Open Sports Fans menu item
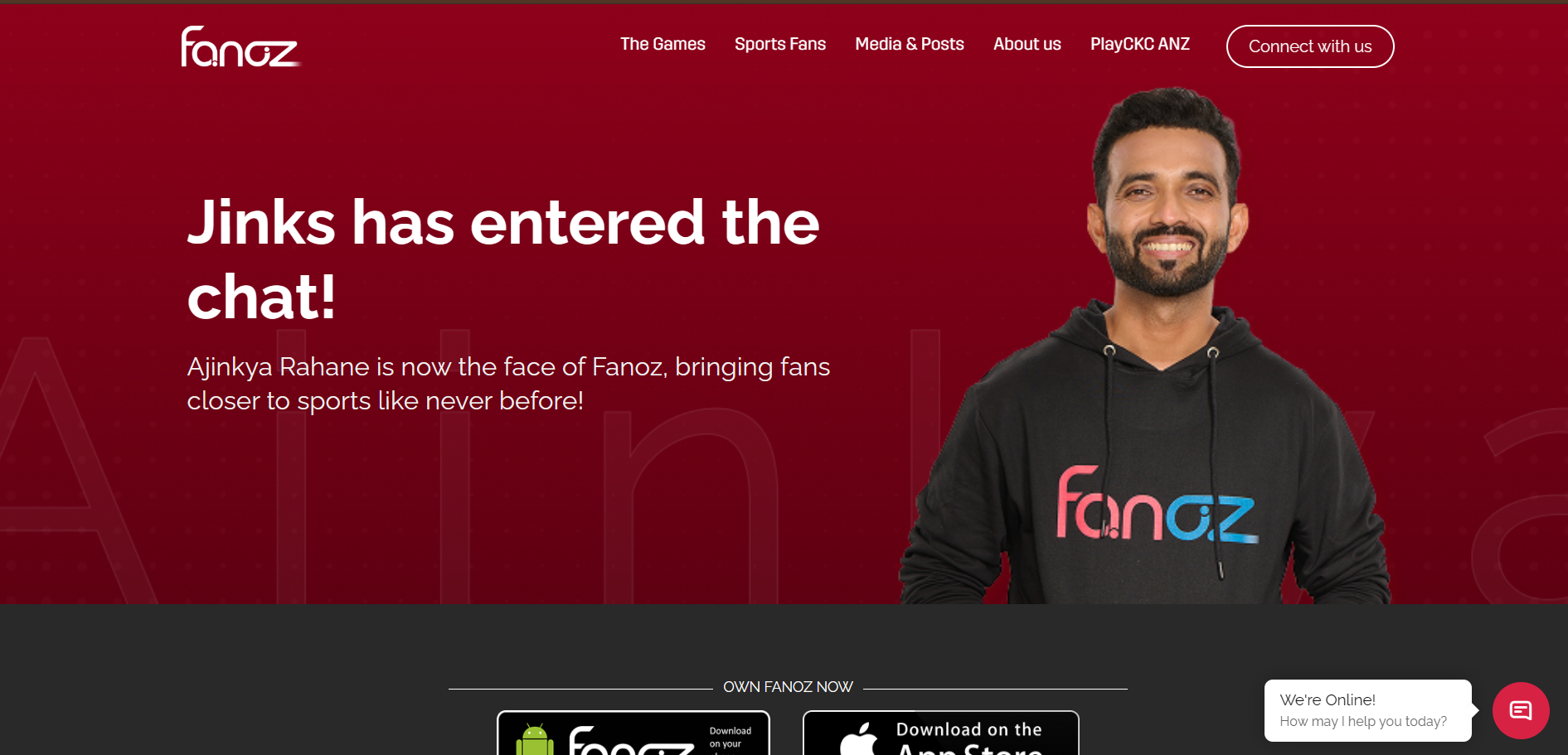The image size is (1568, 755). [x=780, y=44]
